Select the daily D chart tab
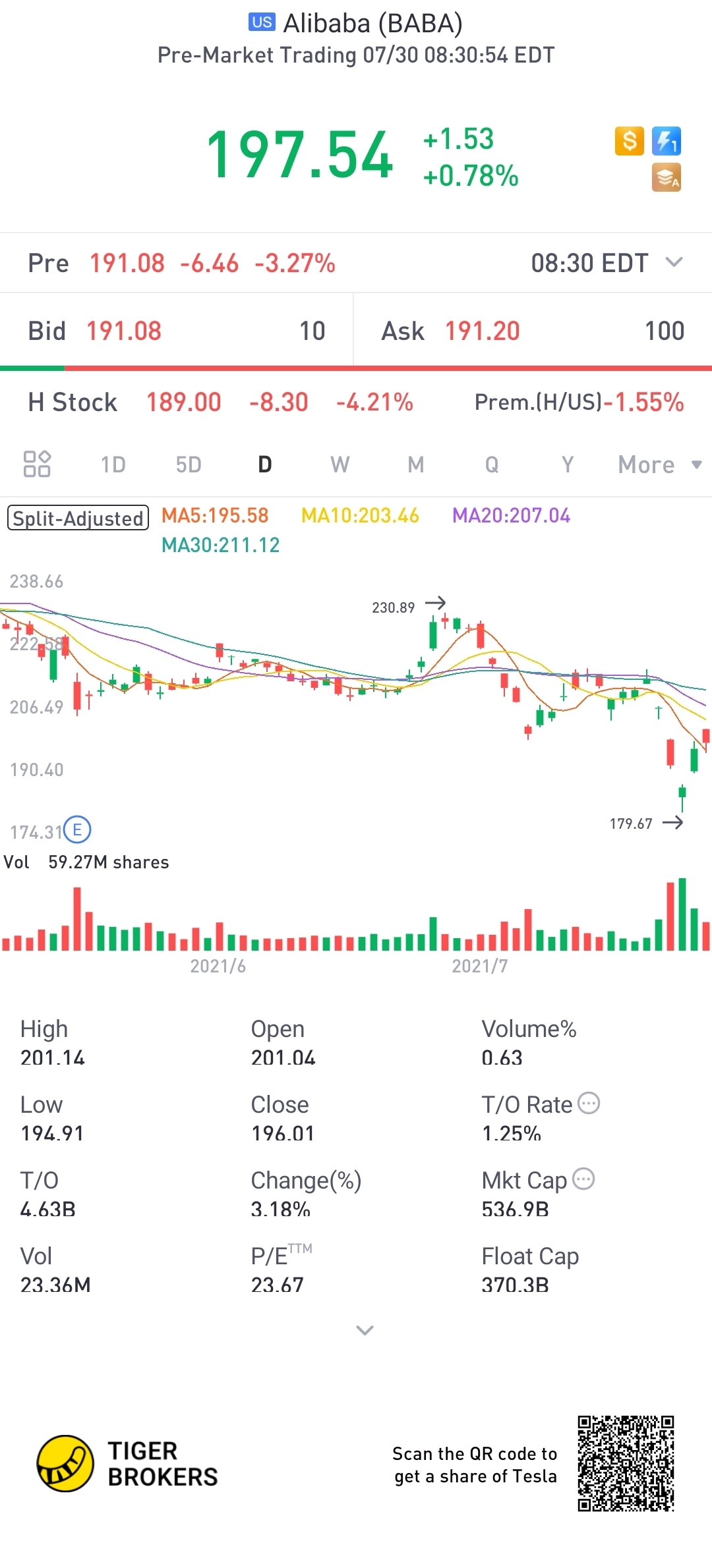 click(264, 464)
